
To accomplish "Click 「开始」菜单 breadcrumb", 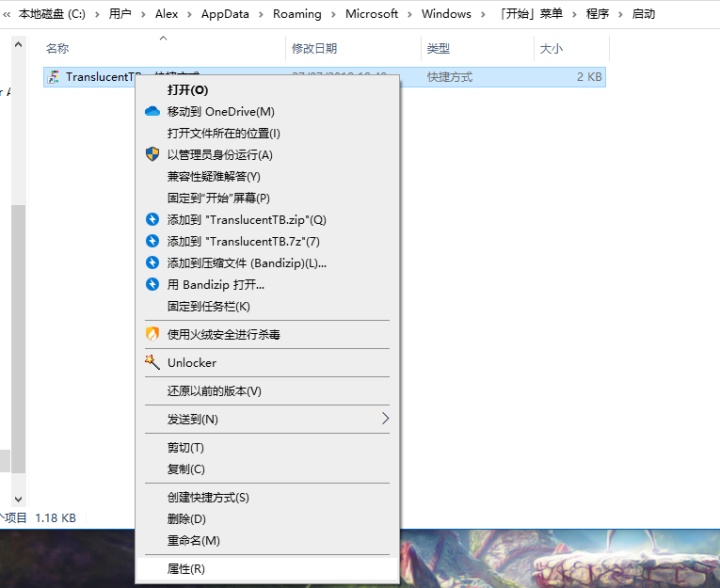I will (531, 14).
